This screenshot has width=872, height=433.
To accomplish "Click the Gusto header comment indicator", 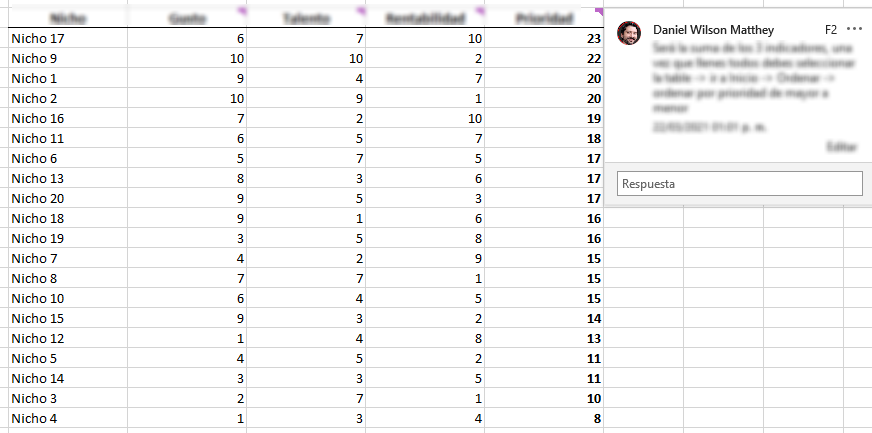I will pyautogui.click(x=242, y=11).
